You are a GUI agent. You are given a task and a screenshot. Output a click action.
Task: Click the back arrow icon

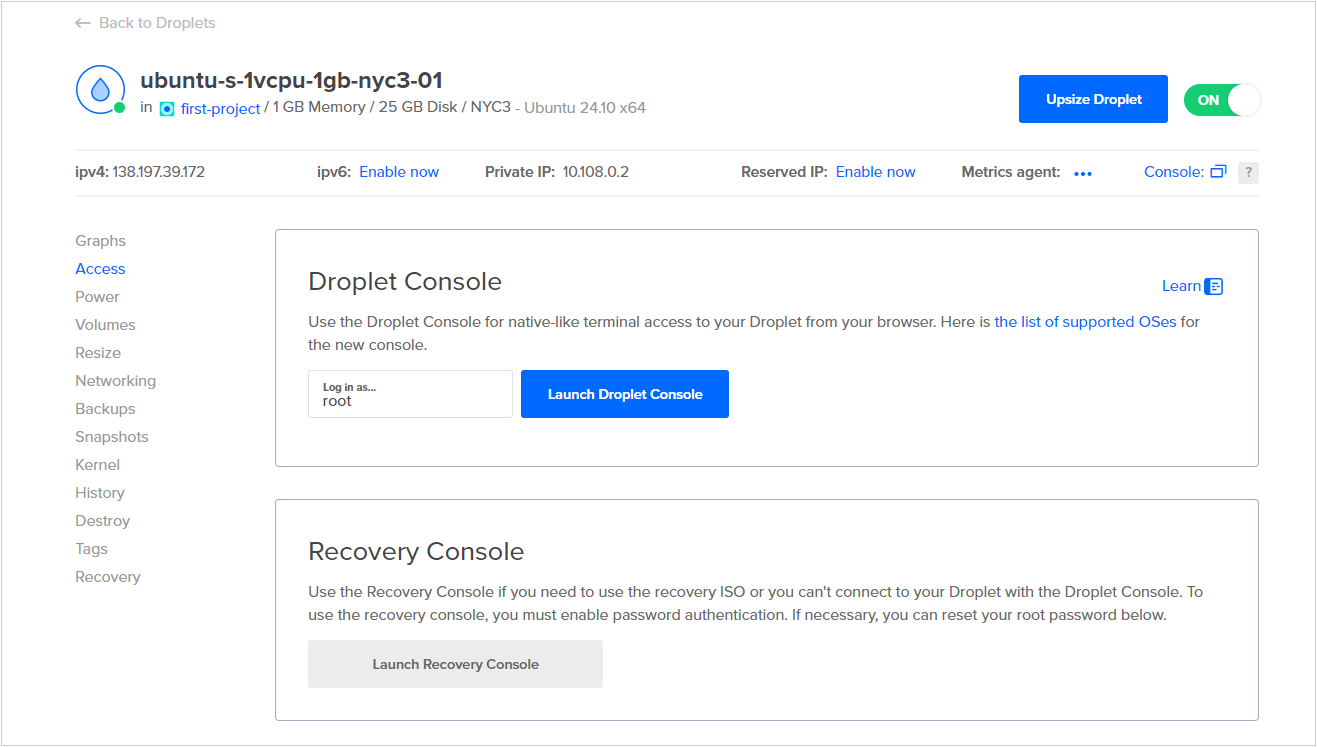pyautogui.click(x=83, y=23)
